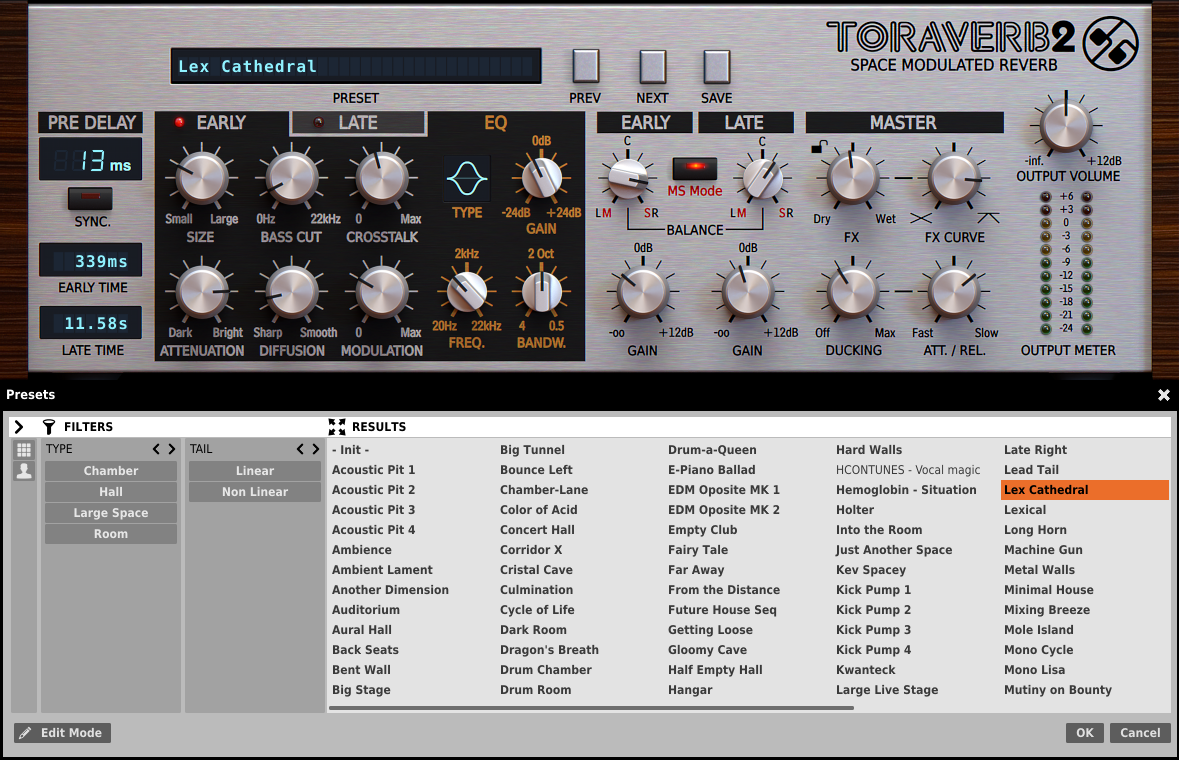Collapse the filters panel with the chevron
1179x760 pixels.
tap(19, 427)
